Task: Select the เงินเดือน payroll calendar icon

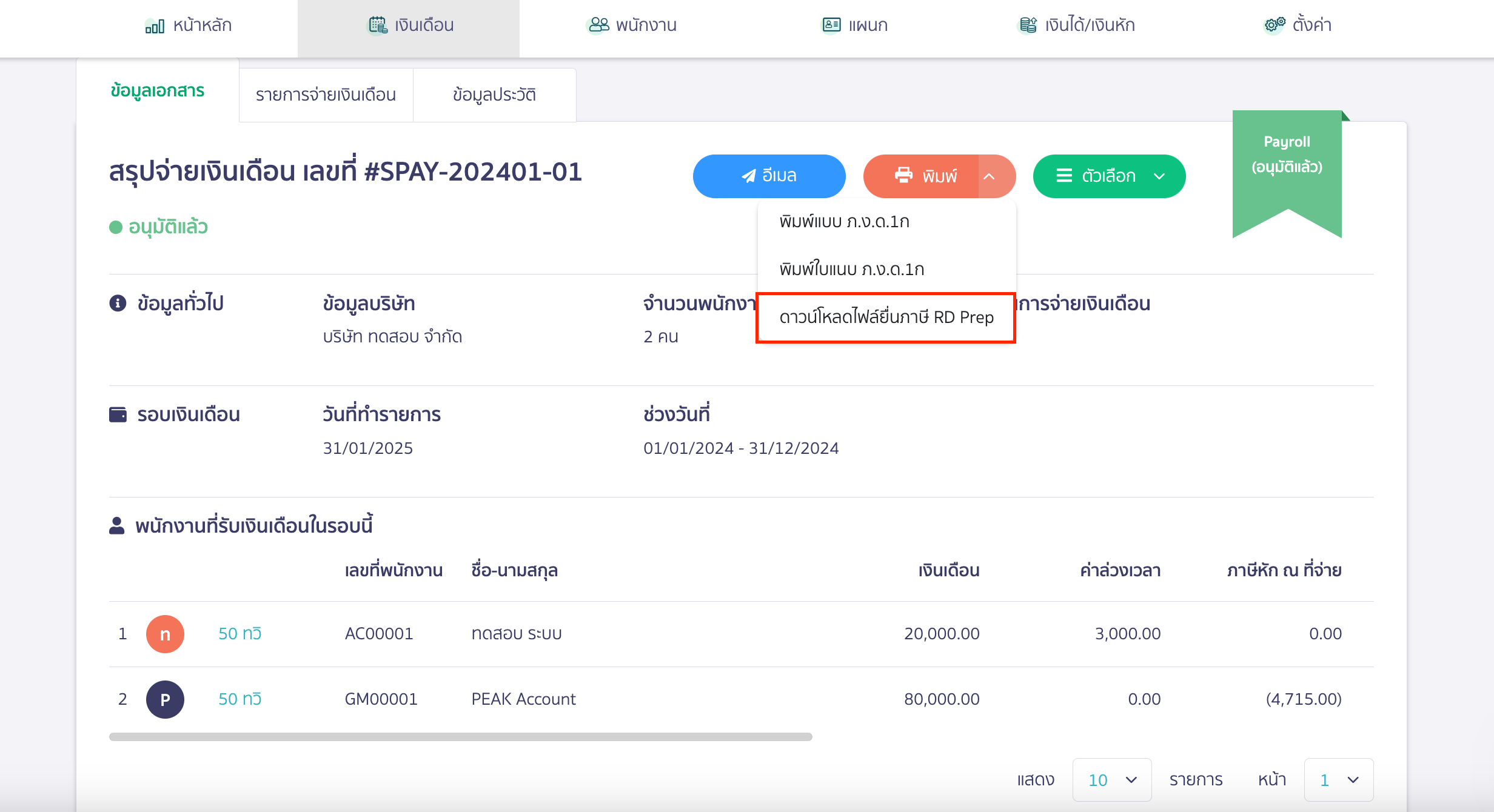Action: [x=377, y=25]
